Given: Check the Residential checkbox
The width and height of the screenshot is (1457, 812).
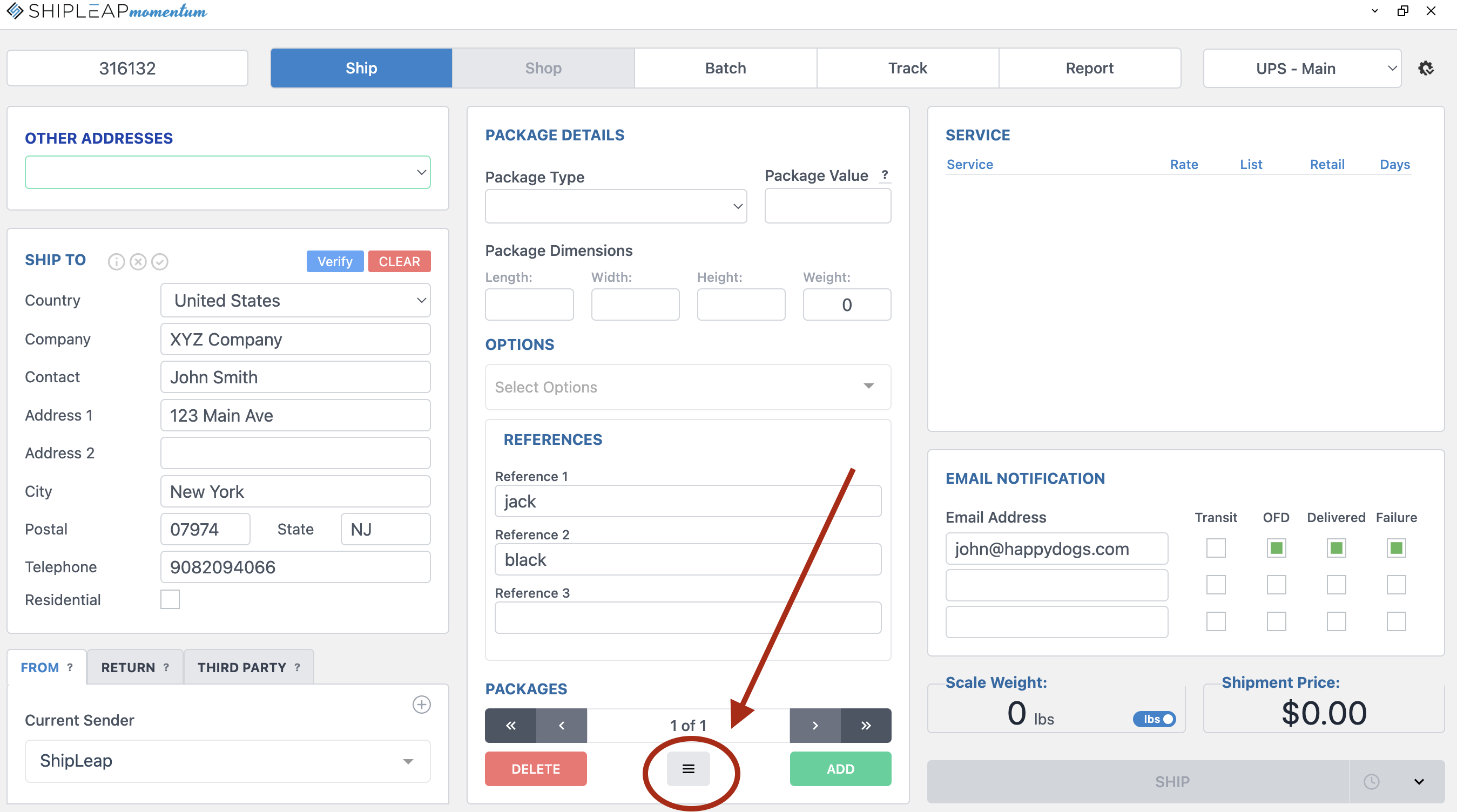Looking at the screenshot, I should click(x=170, y=599).
